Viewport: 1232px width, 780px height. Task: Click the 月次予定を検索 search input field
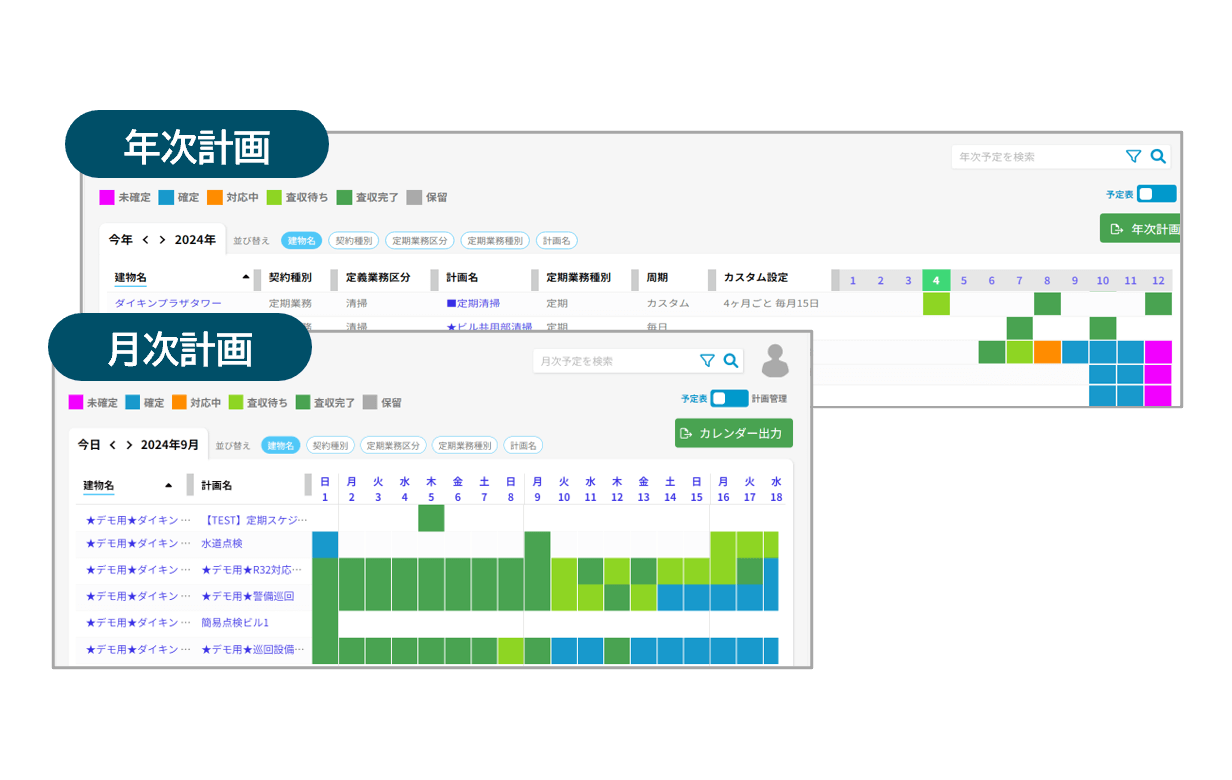pos(612,361)
